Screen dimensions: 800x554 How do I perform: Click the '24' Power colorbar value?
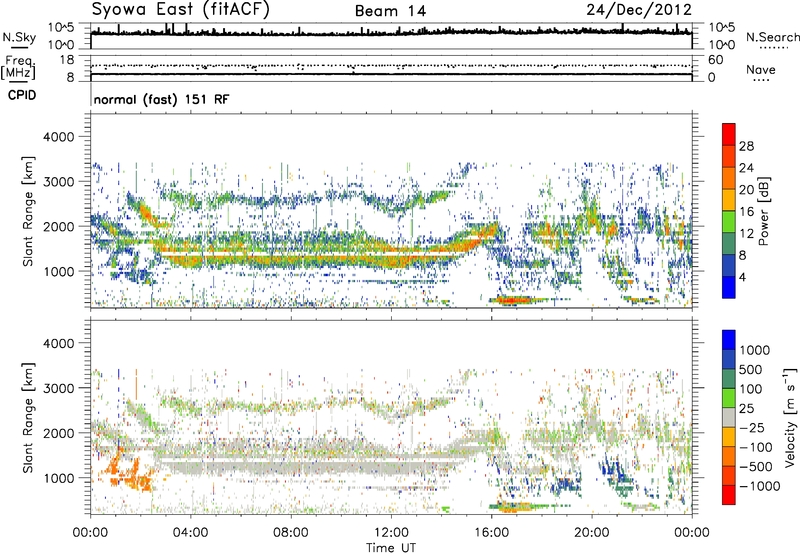coord(746,168)
